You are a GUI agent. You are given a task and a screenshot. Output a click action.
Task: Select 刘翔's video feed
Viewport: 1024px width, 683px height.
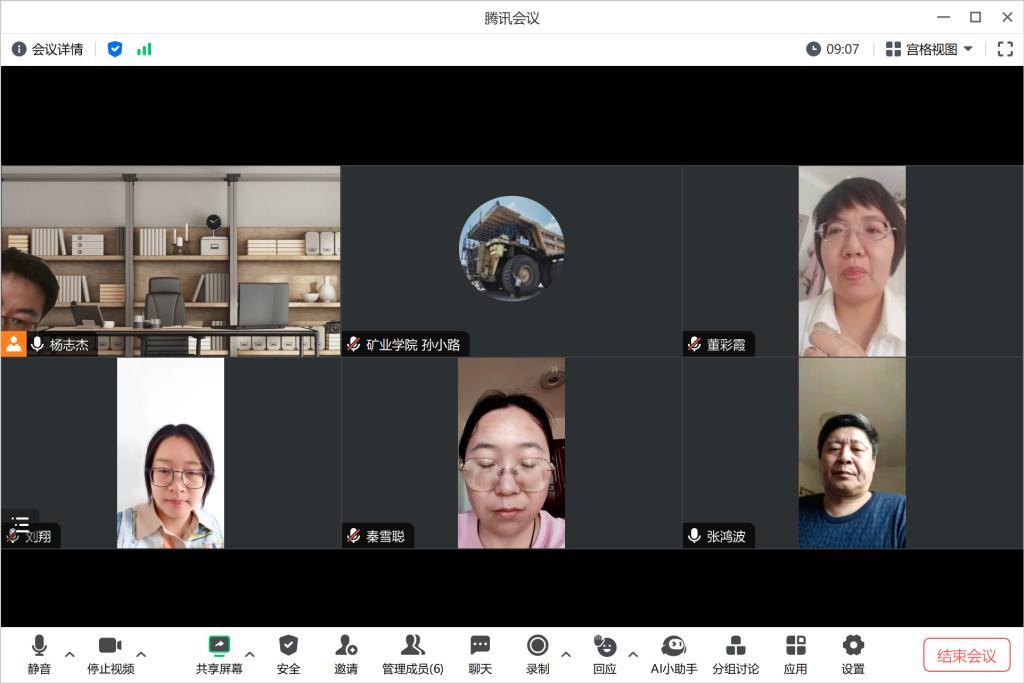coord(170,453)
